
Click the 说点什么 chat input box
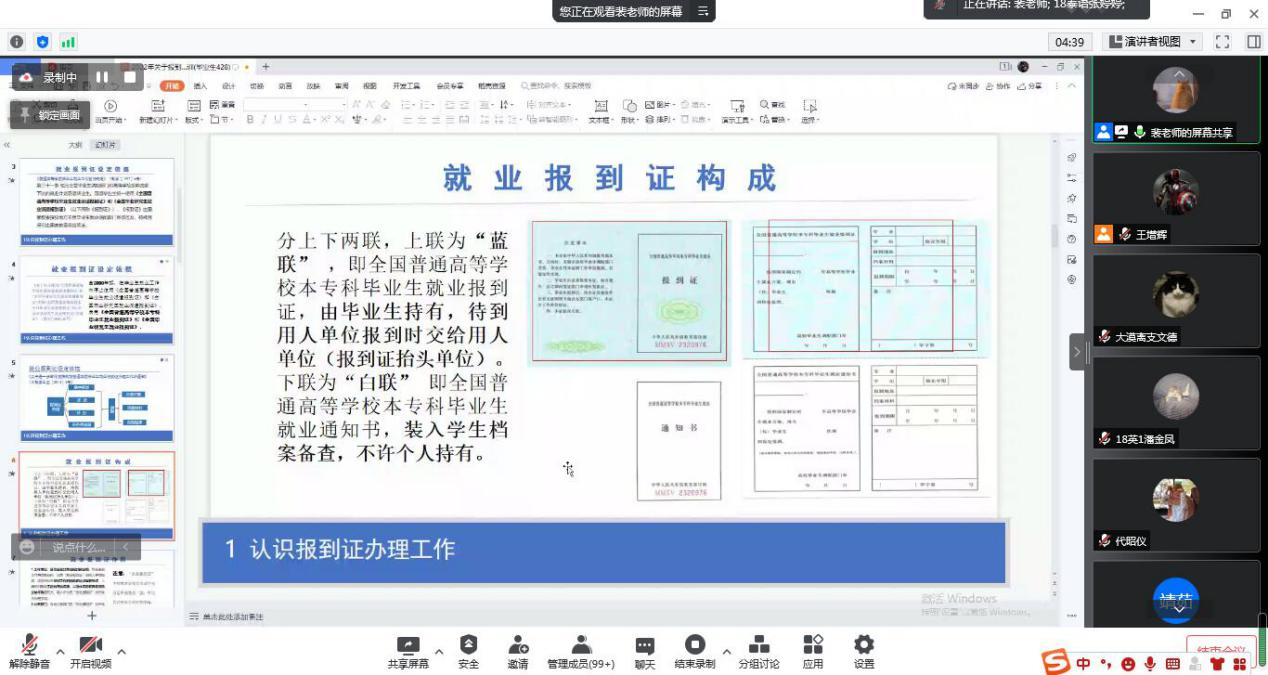coord(78,547)
